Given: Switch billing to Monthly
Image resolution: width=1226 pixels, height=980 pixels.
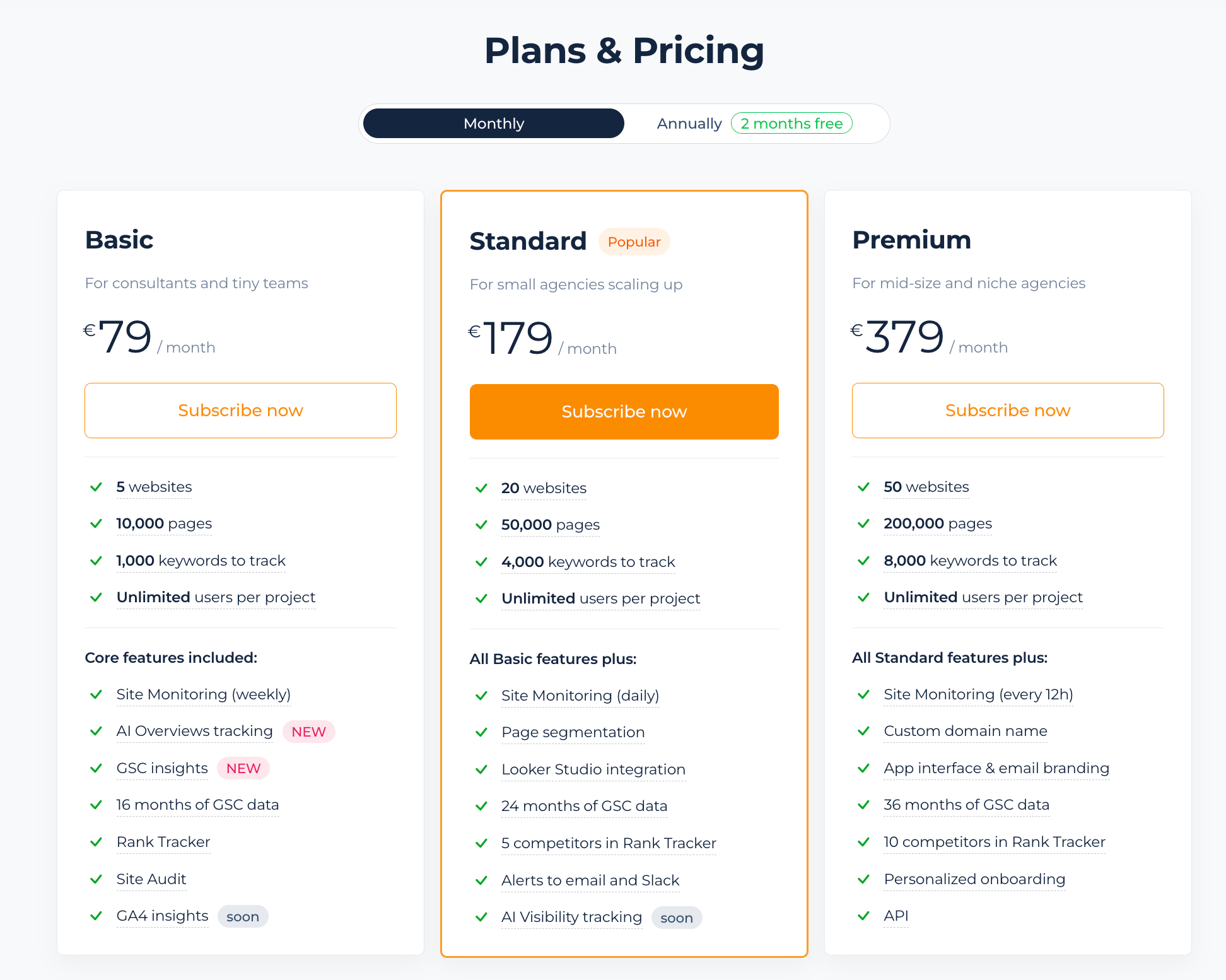Looking at the screenshot, I should click(494, 124).
